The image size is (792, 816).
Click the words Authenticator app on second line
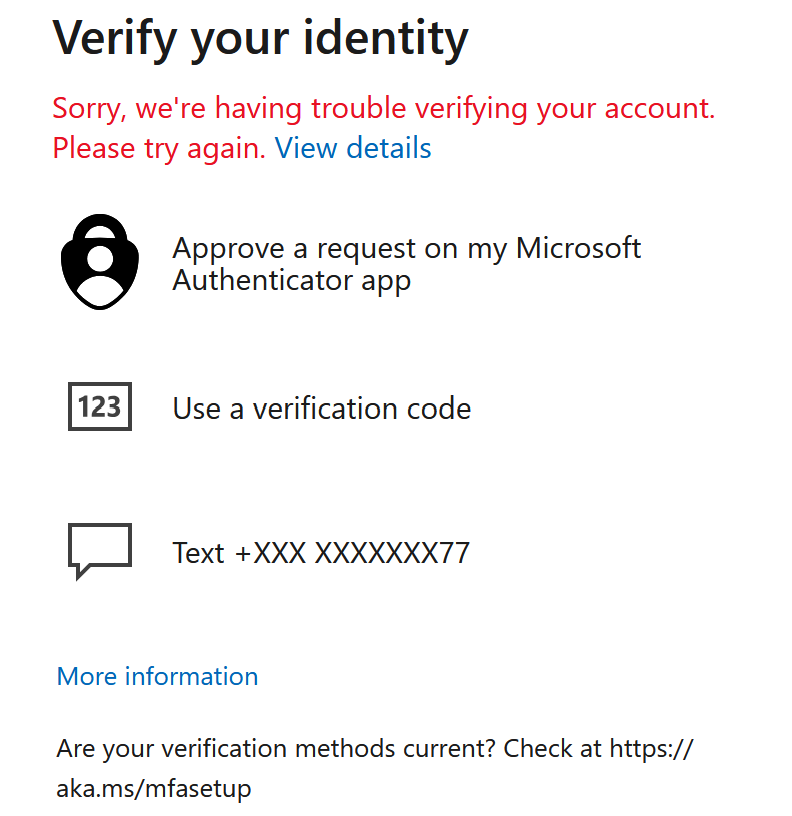pyautogui.click(x=291, y=280)
